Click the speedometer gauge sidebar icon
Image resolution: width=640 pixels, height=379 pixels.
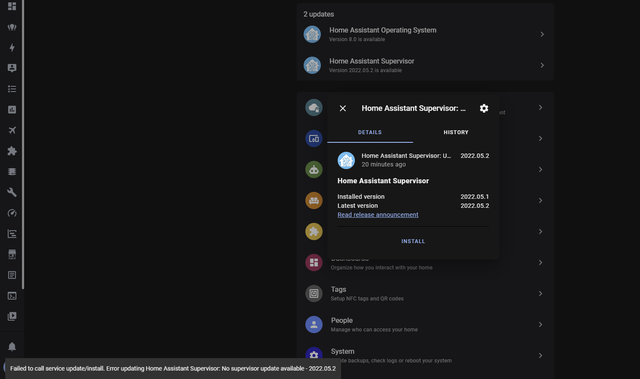click(x=12, y=213)
